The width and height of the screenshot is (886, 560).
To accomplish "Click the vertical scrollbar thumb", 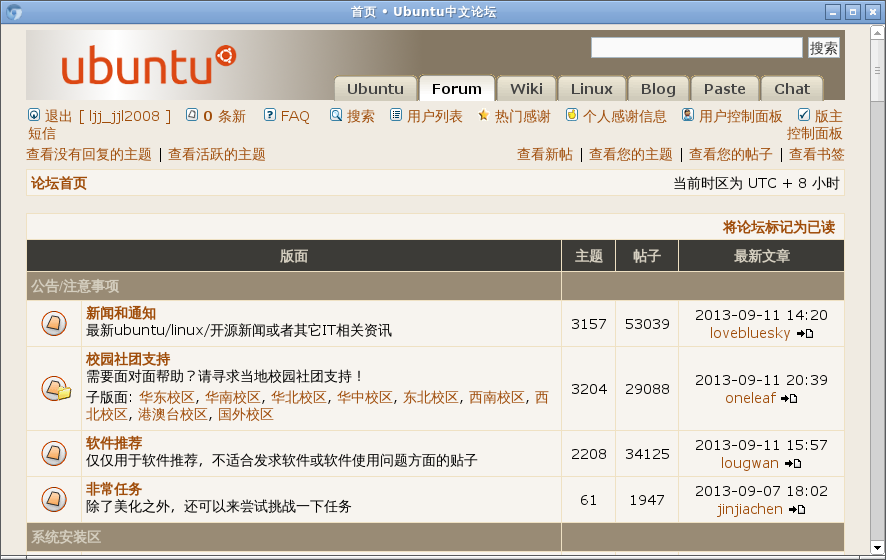I will [877, 71].
